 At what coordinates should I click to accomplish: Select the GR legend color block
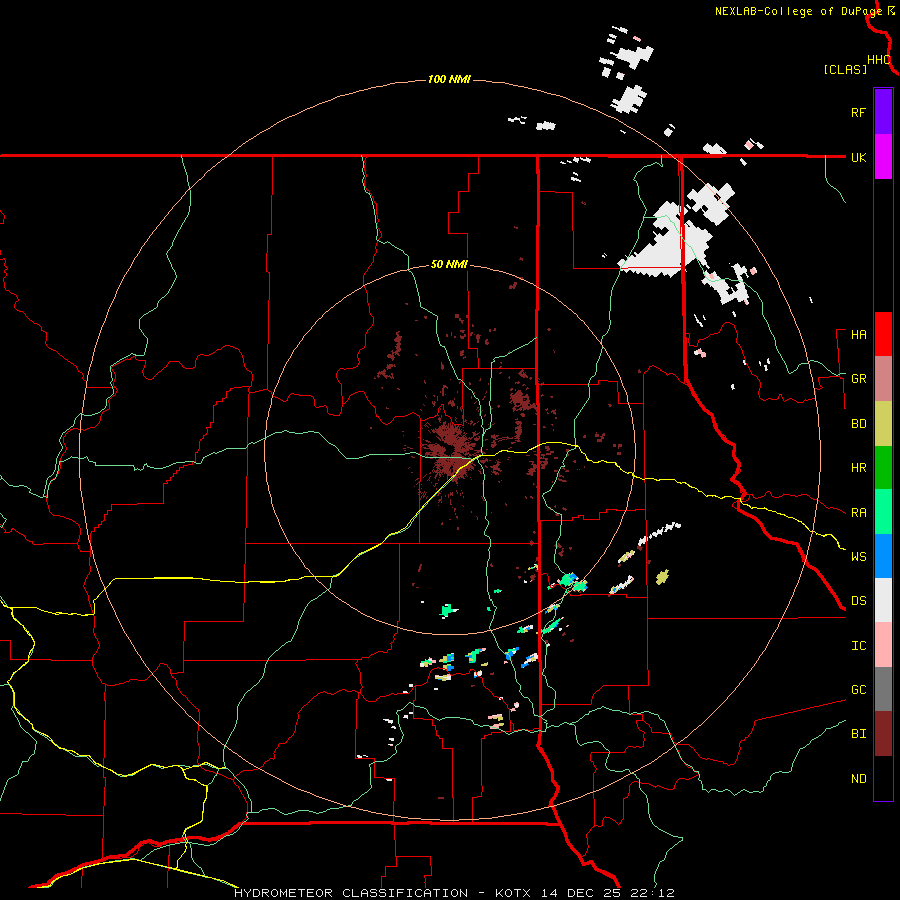tap(883, 379)
